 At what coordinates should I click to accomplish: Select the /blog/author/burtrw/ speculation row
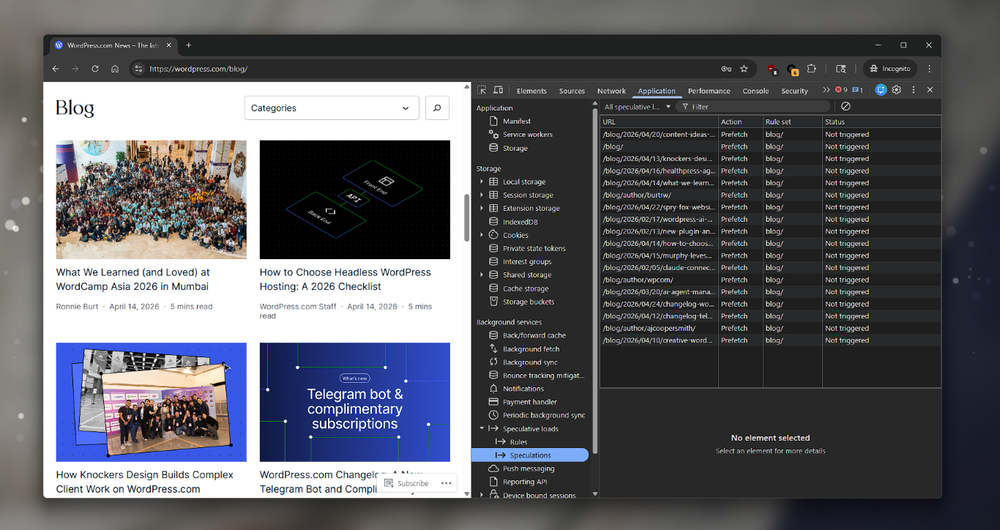pos(770,195)
